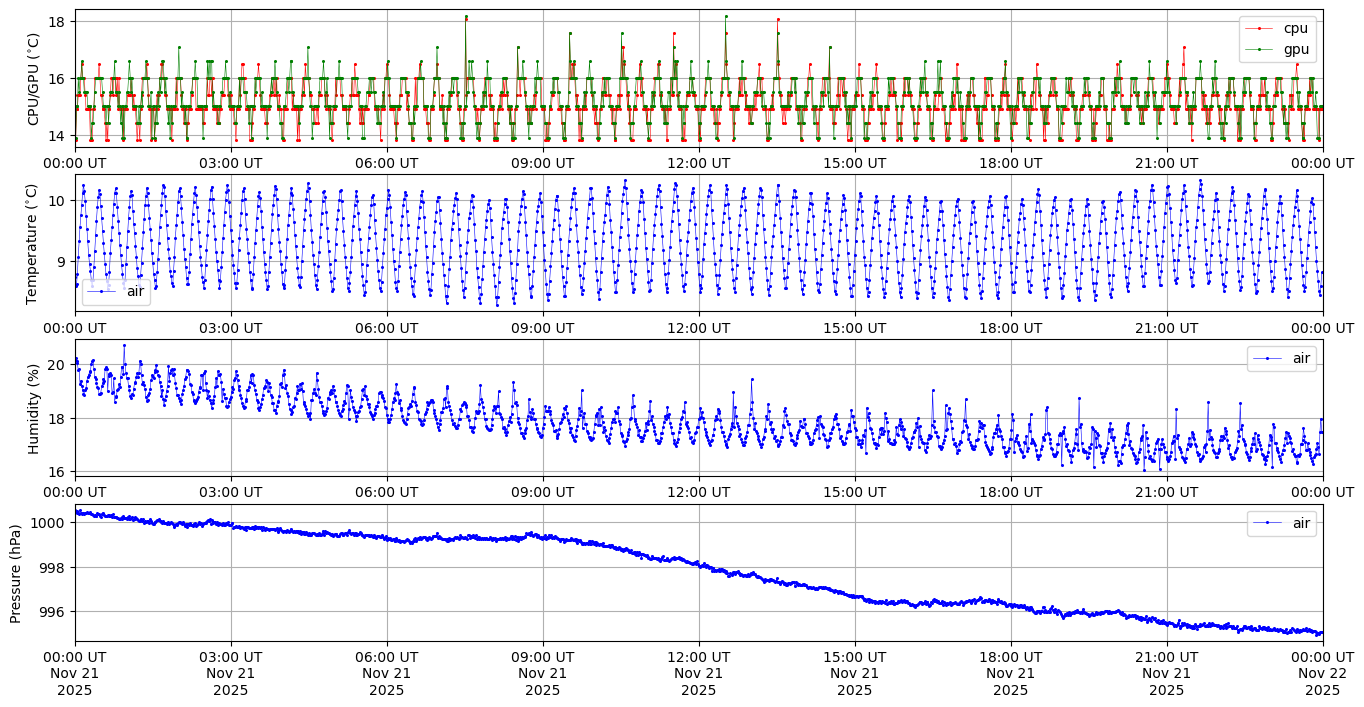Click the 'gpu' legend text label
Image resolution: width=1364 pixels, height=707 pixels.
tap(1295, 49)
